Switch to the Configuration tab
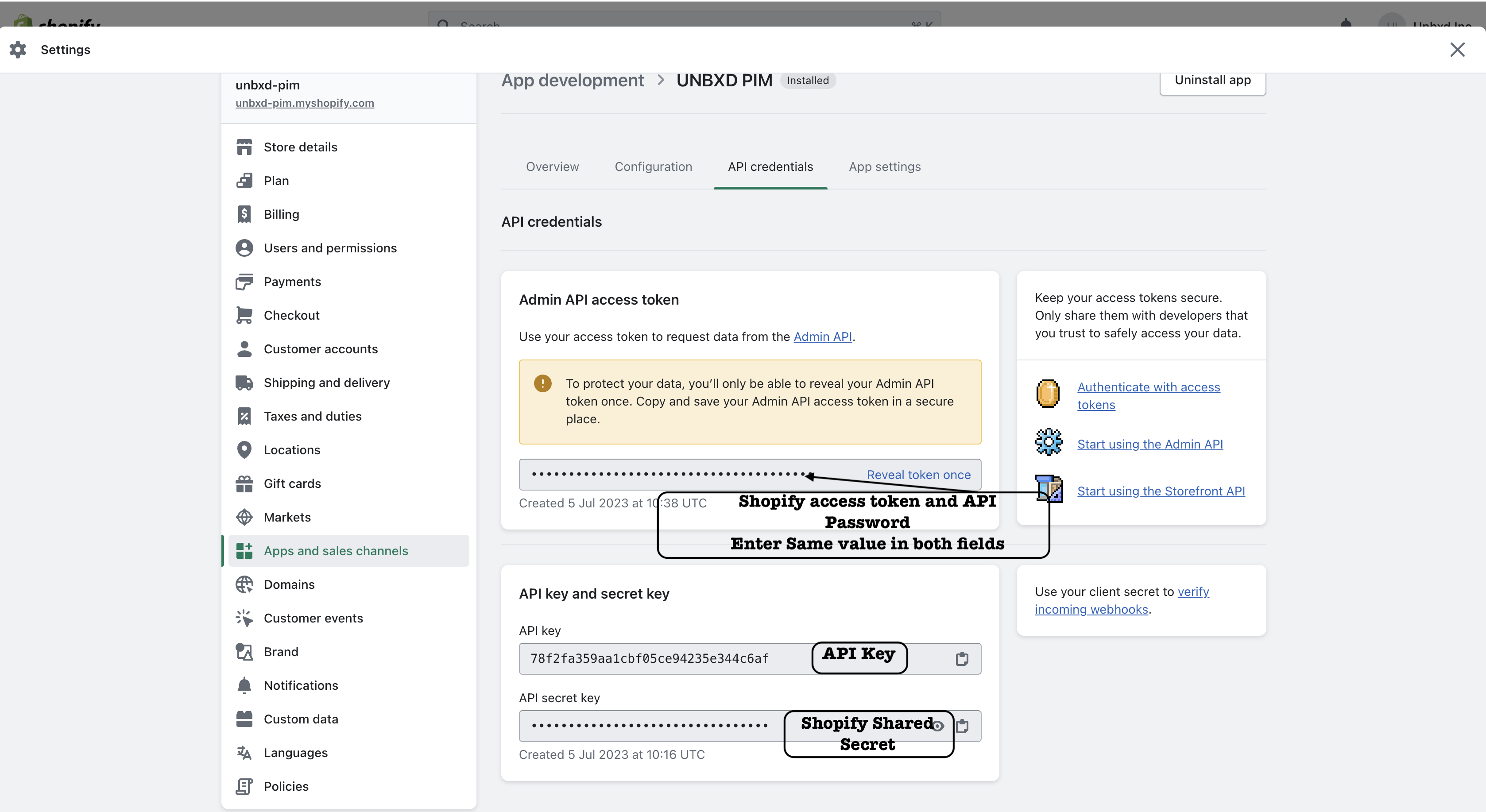 click(653, 166)
